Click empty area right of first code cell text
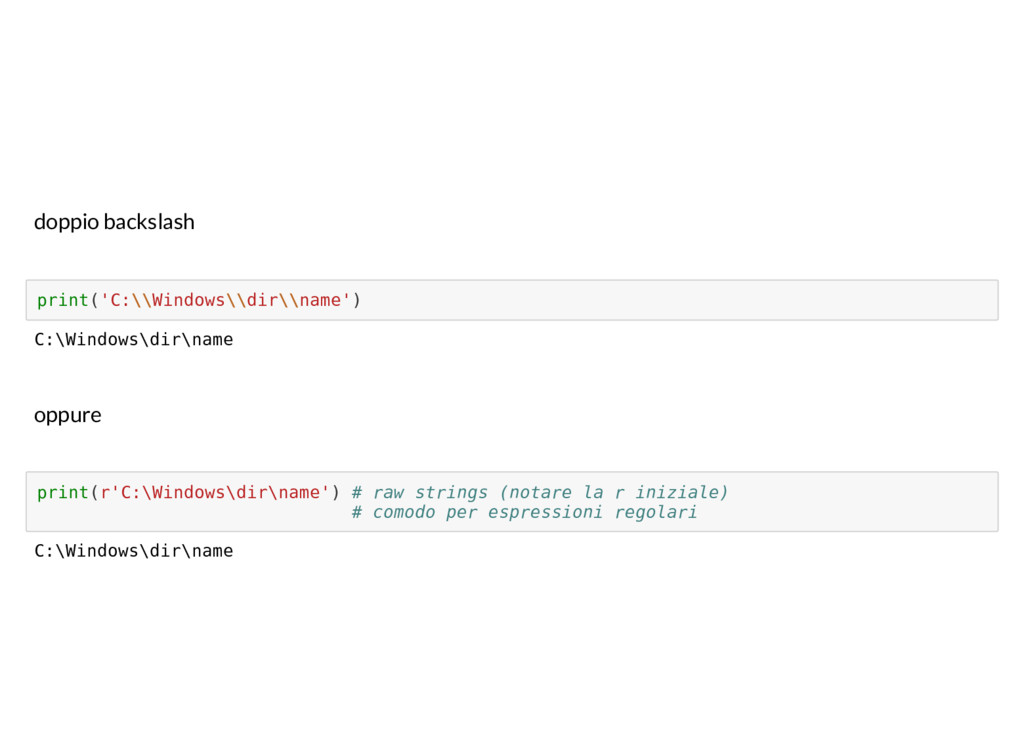Screen dimensions: 1024x747 (x=679, y=300)
